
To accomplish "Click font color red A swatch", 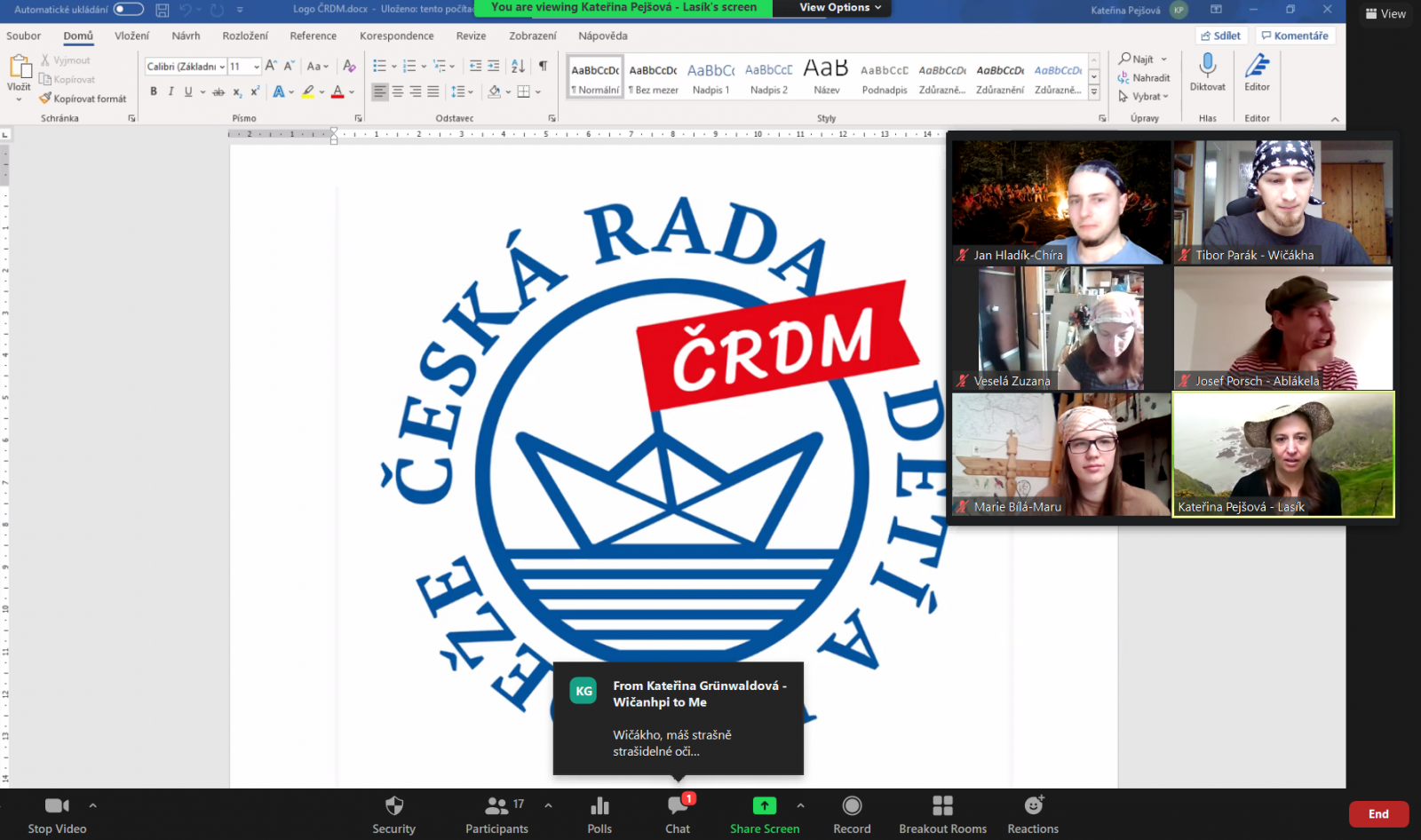I will point(337,91).
